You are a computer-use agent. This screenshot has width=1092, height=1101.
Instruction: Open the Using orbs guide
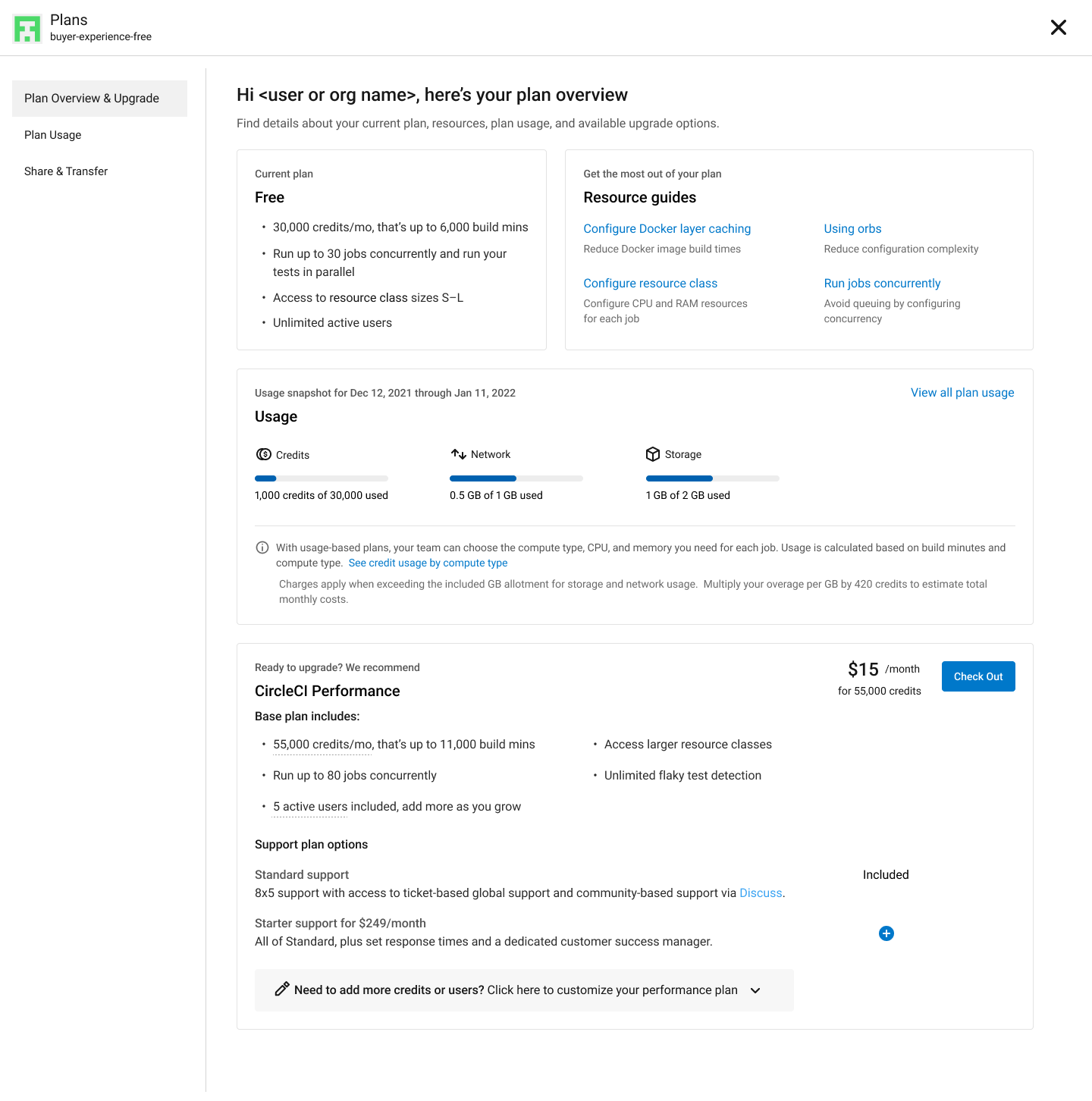click(852, 229)
